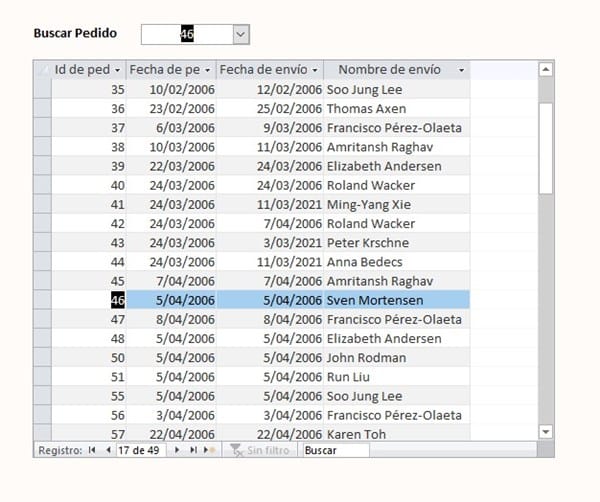Viewport: 600px width, 502px height.
Task: Go to the first record
Action: pyautogui.click(x=93, y=451)
